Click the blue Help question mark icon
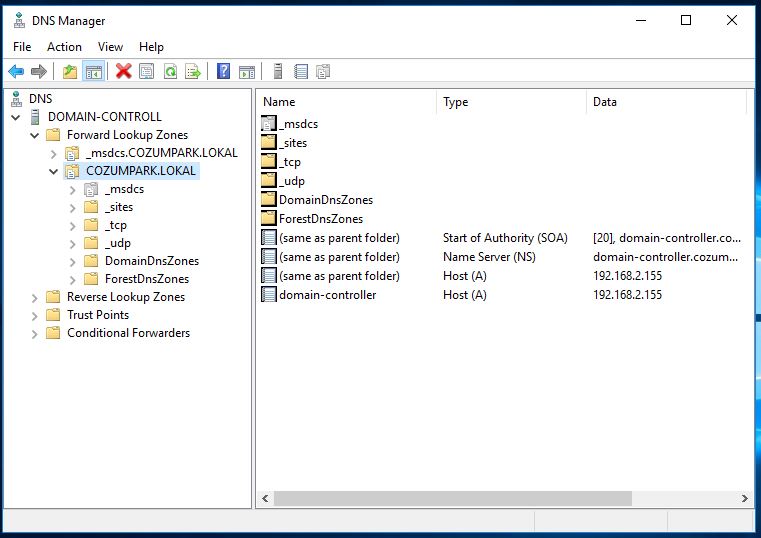The image size is (761, 538). click(223, 72)
